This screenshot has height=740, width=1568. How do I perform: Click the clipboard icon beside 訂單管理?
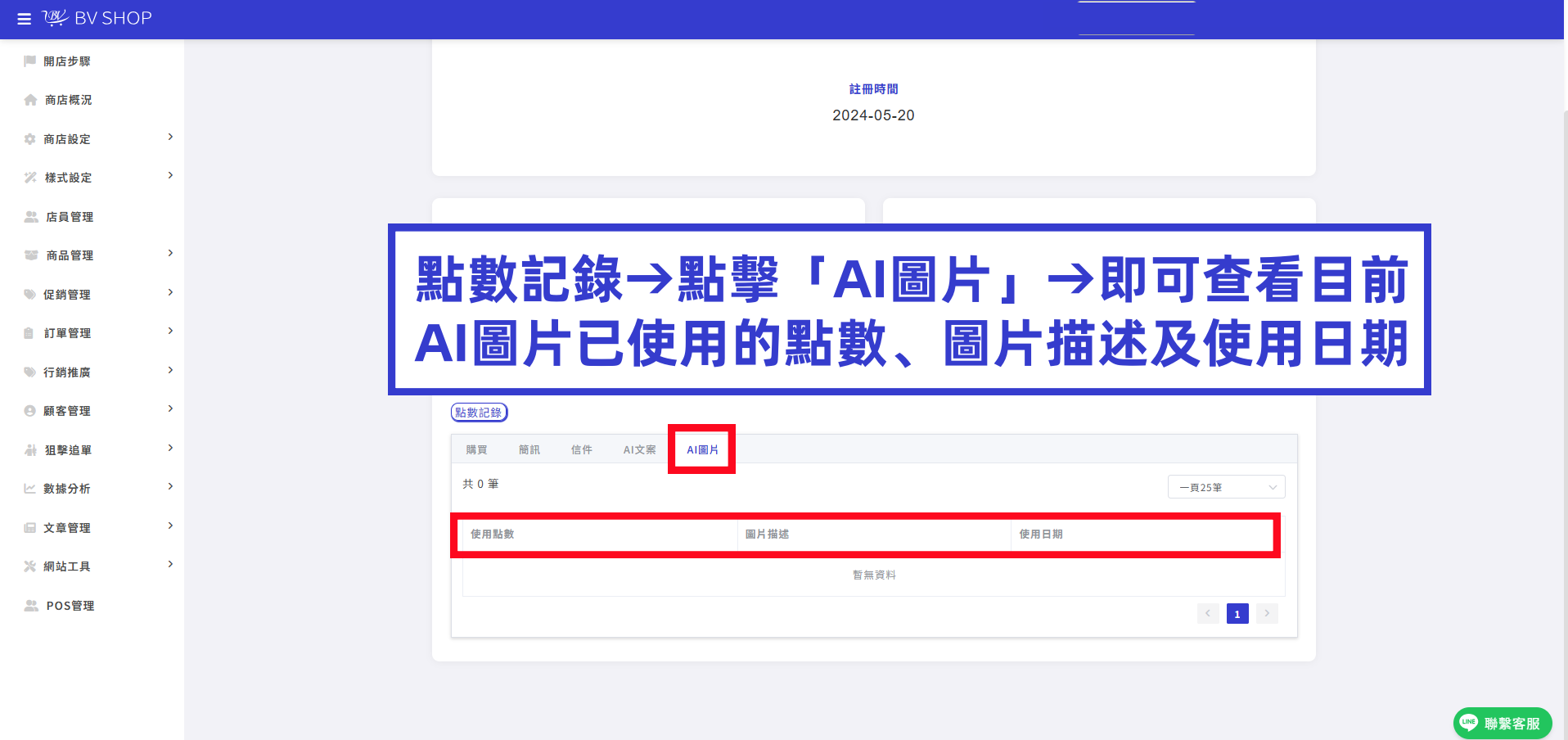29,333
